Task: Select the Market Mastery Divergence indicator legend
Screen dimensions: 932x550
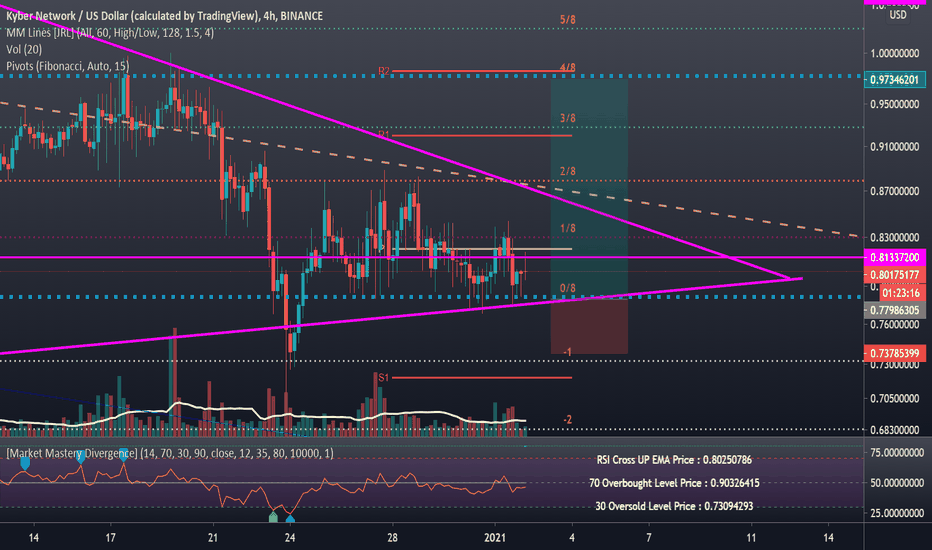Action: click(170, 453)
